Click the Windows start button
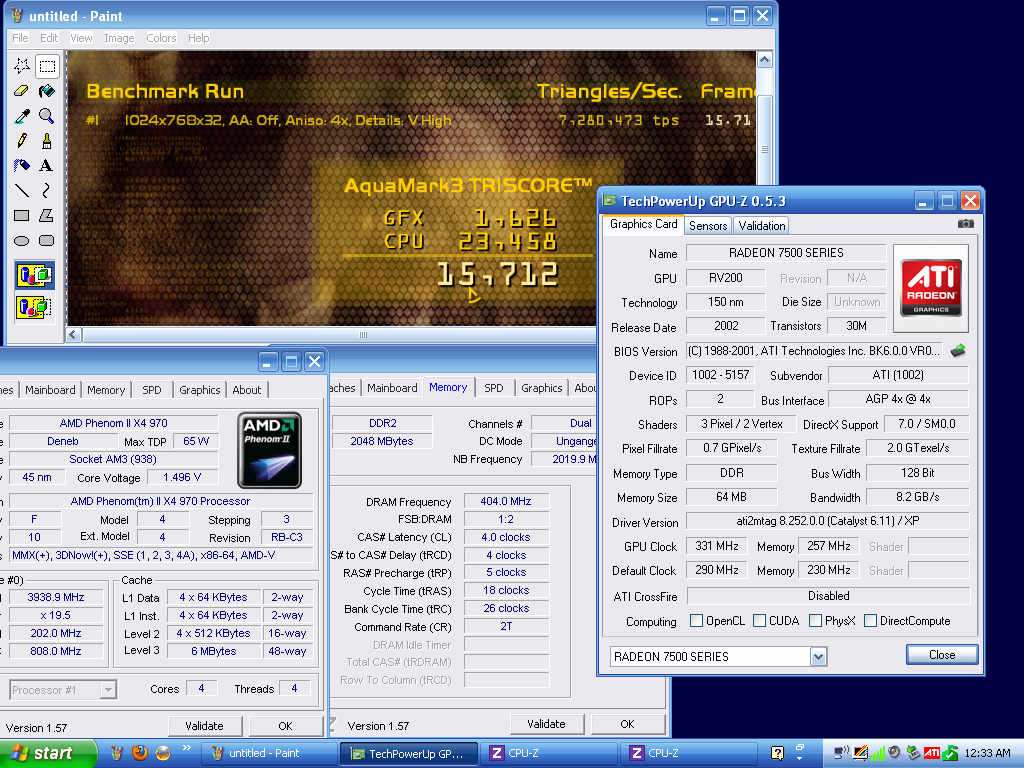The height and width of the screenshot is (768, 1024). tap(47, 753)
